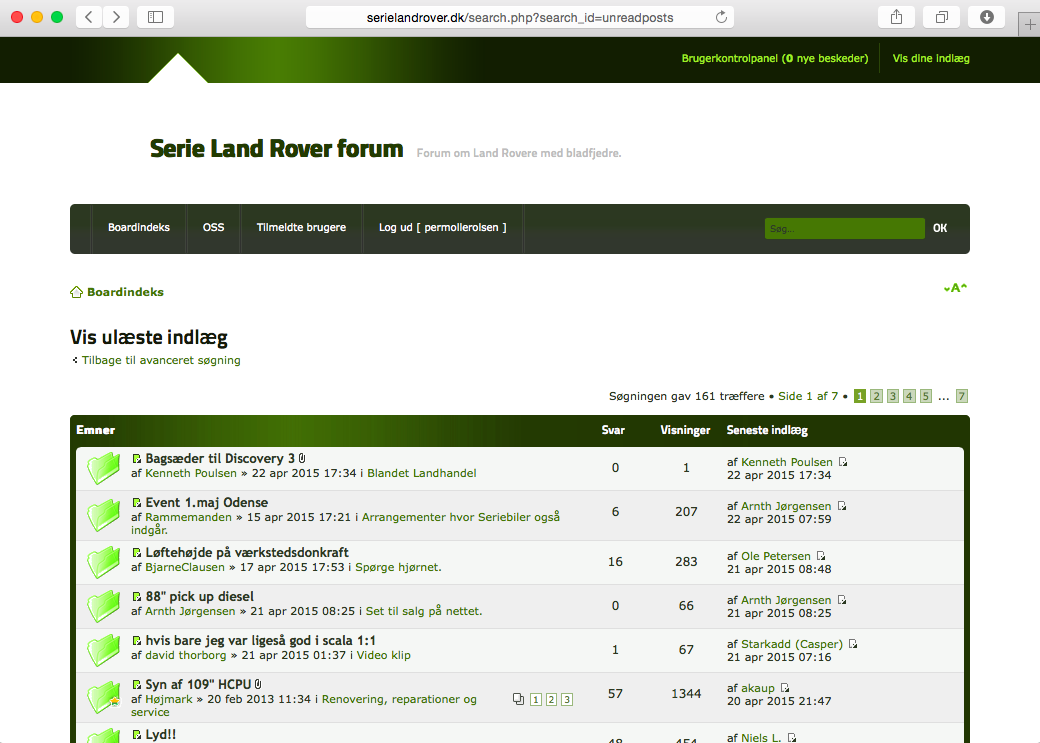Go forward using the Safari forward arrow

[x=116, y=17]
